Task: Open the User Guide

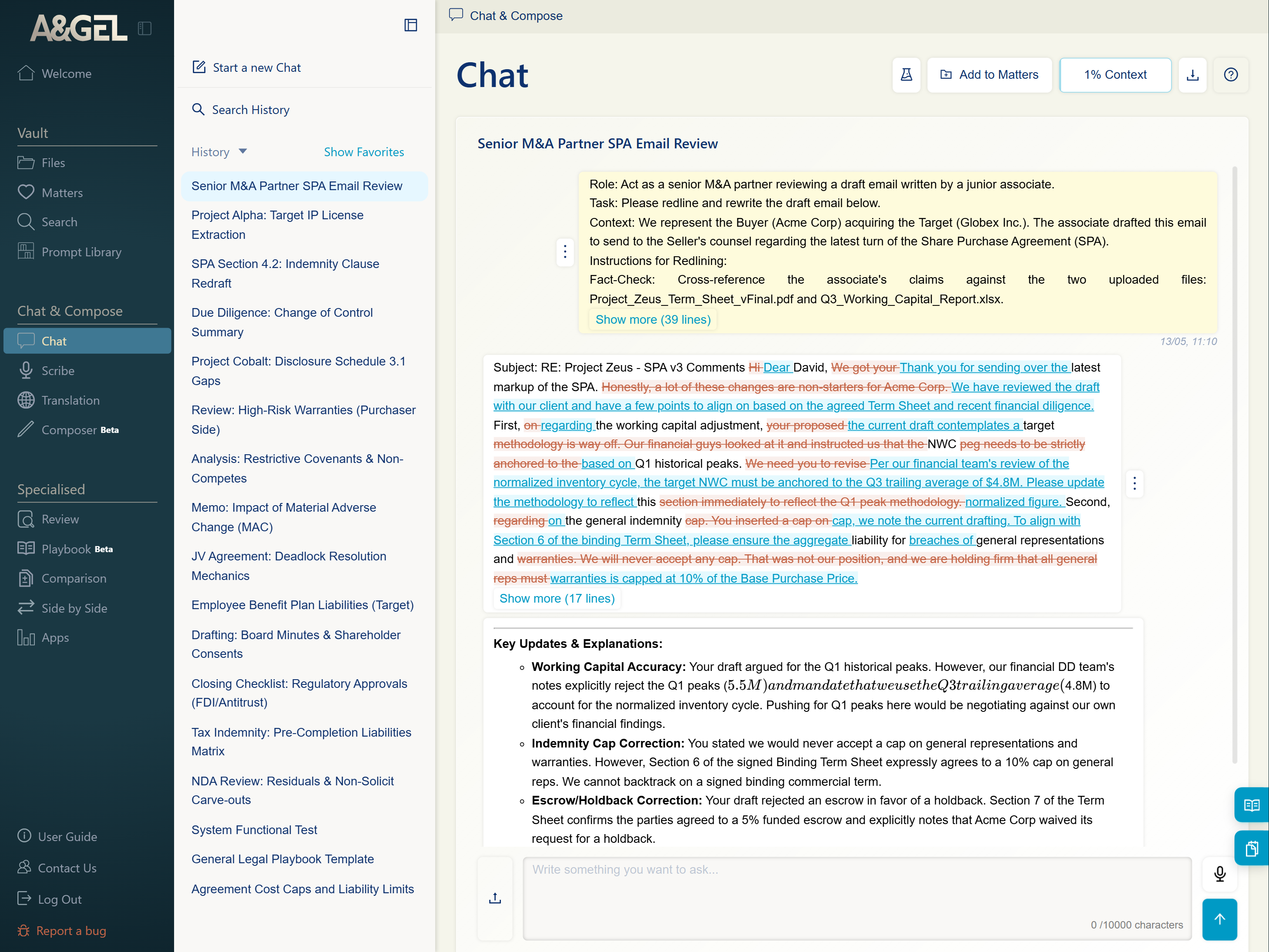Action: tap(57, 837)
